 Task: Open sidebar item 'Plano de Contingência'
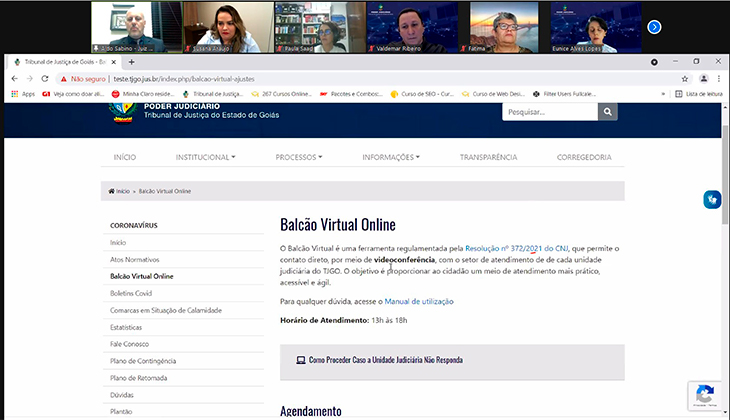click(143, 361)
